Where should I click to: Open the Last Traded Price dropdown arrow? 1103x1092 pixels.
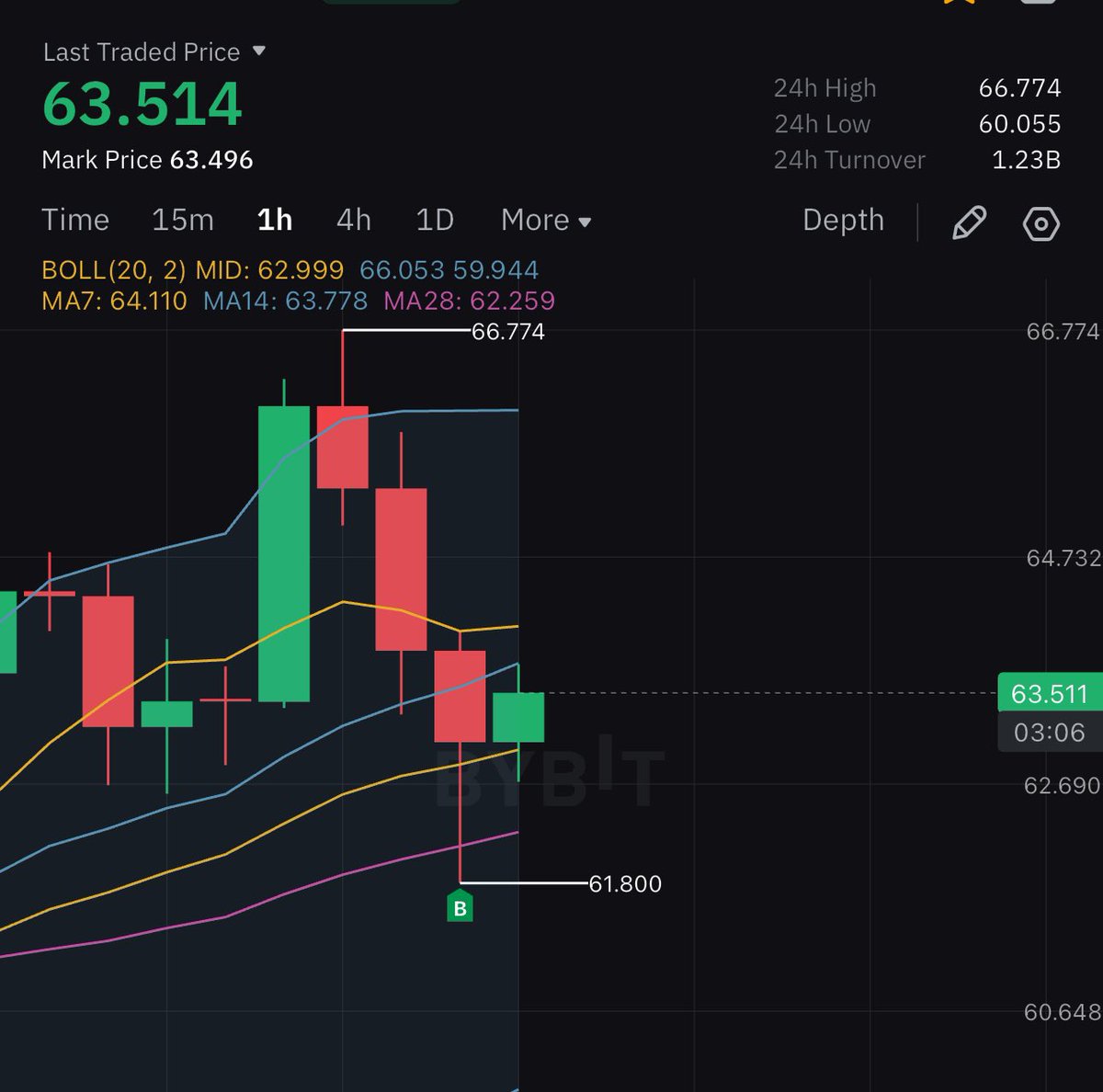tap(259, 51)
